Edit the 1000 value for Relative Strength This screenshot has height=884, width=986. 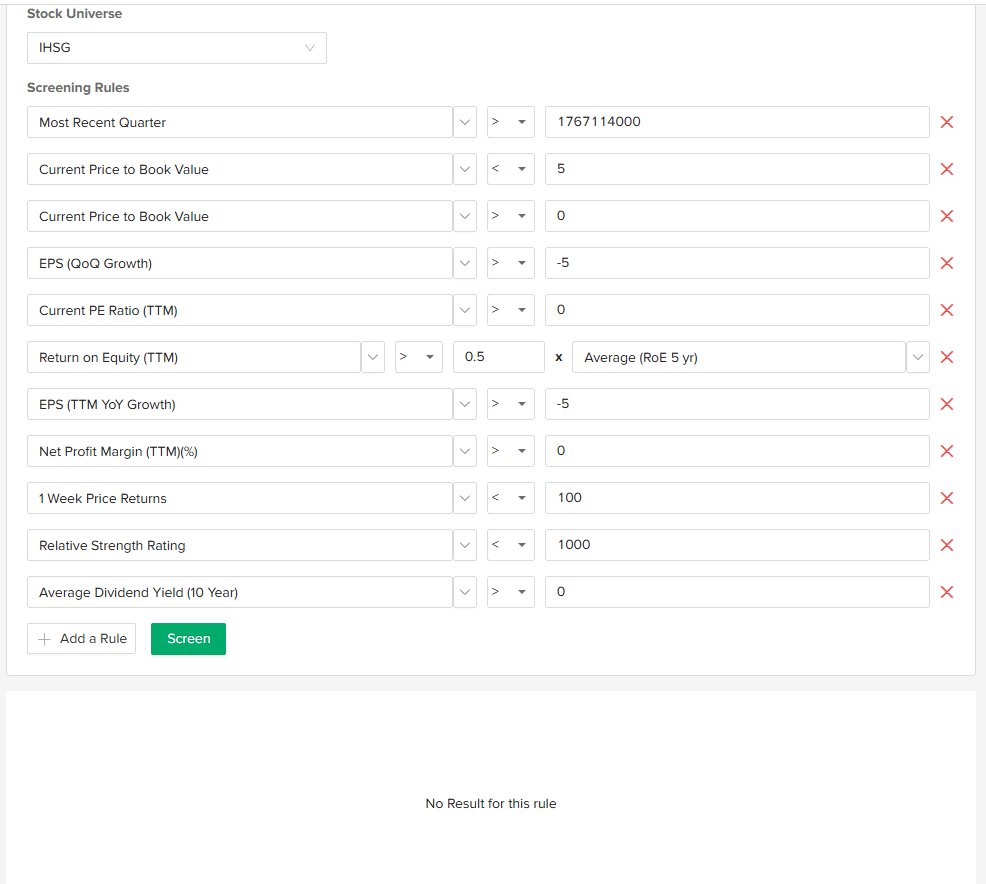pyautogui.click(x=737, y=545)
